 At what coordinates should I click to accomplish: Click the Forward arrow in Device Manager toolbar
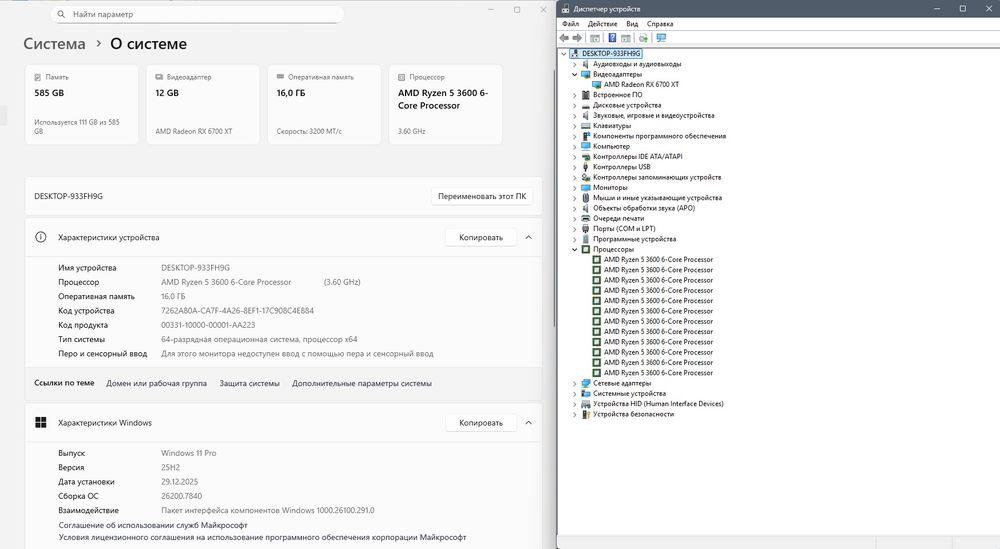[577, 38]
